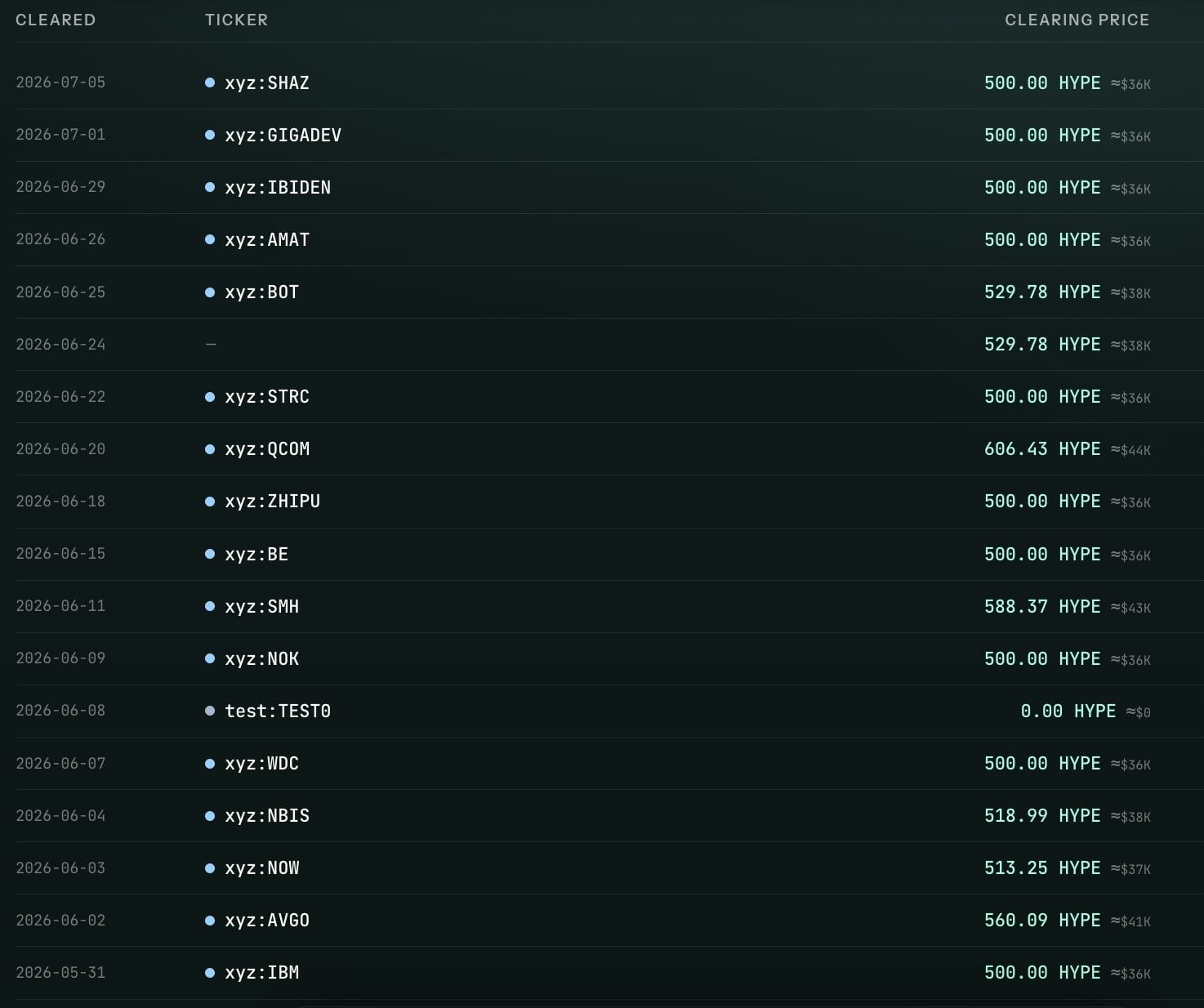
Task: Select the 2026-06-24 row with no ticker
Action: [602, 345]
